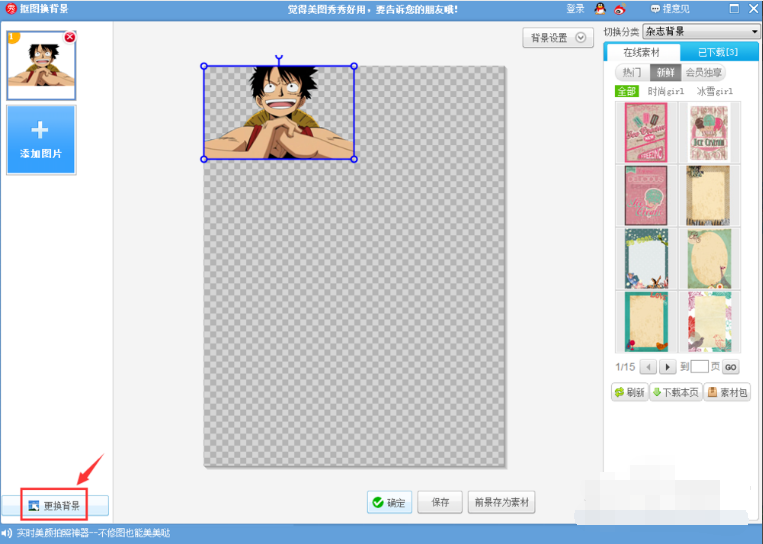
Task: Click the top rotation handle of selection
Action: tap(279, 58)
